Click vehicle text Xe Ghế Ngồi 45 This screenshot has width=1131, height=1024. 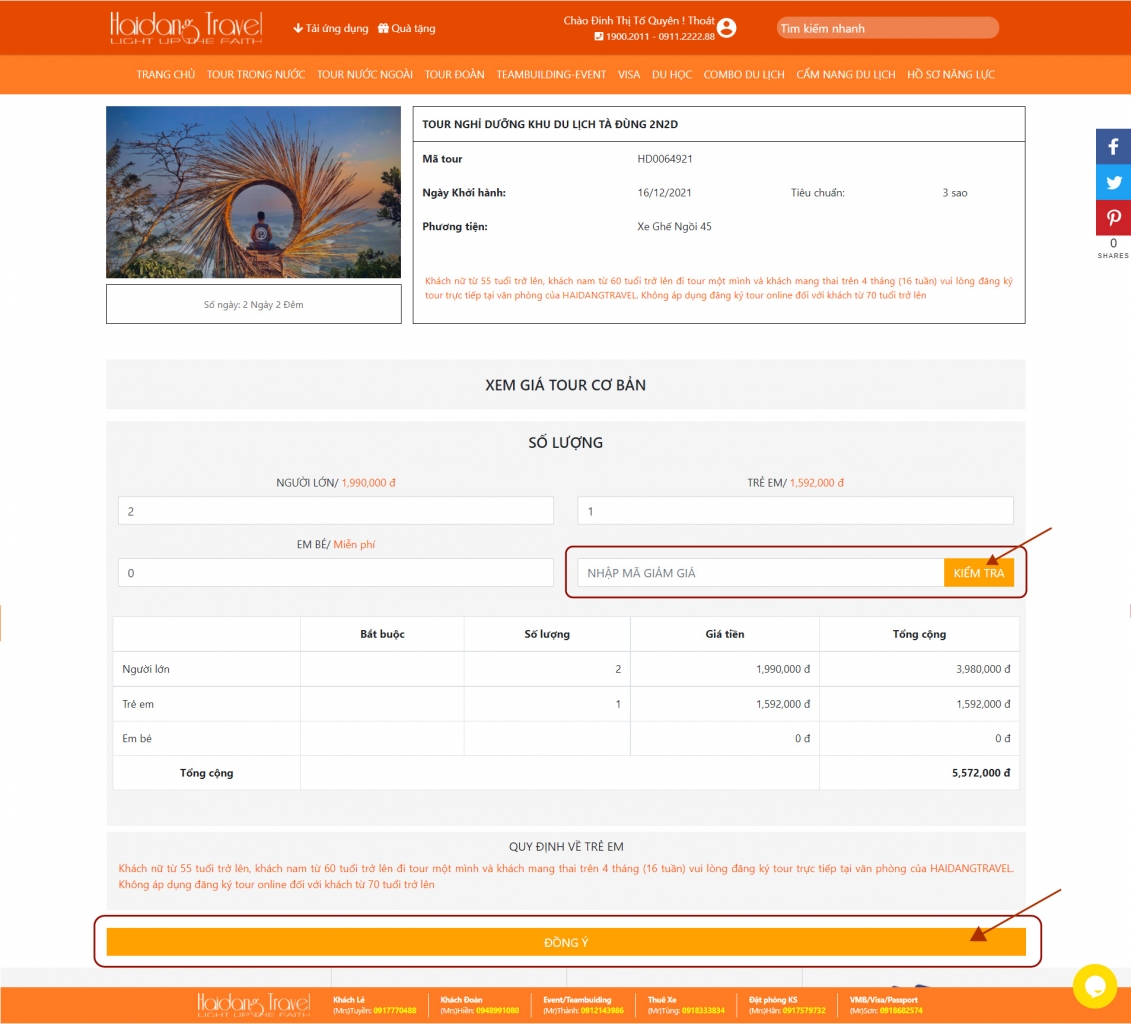click(x=674, y=226)
